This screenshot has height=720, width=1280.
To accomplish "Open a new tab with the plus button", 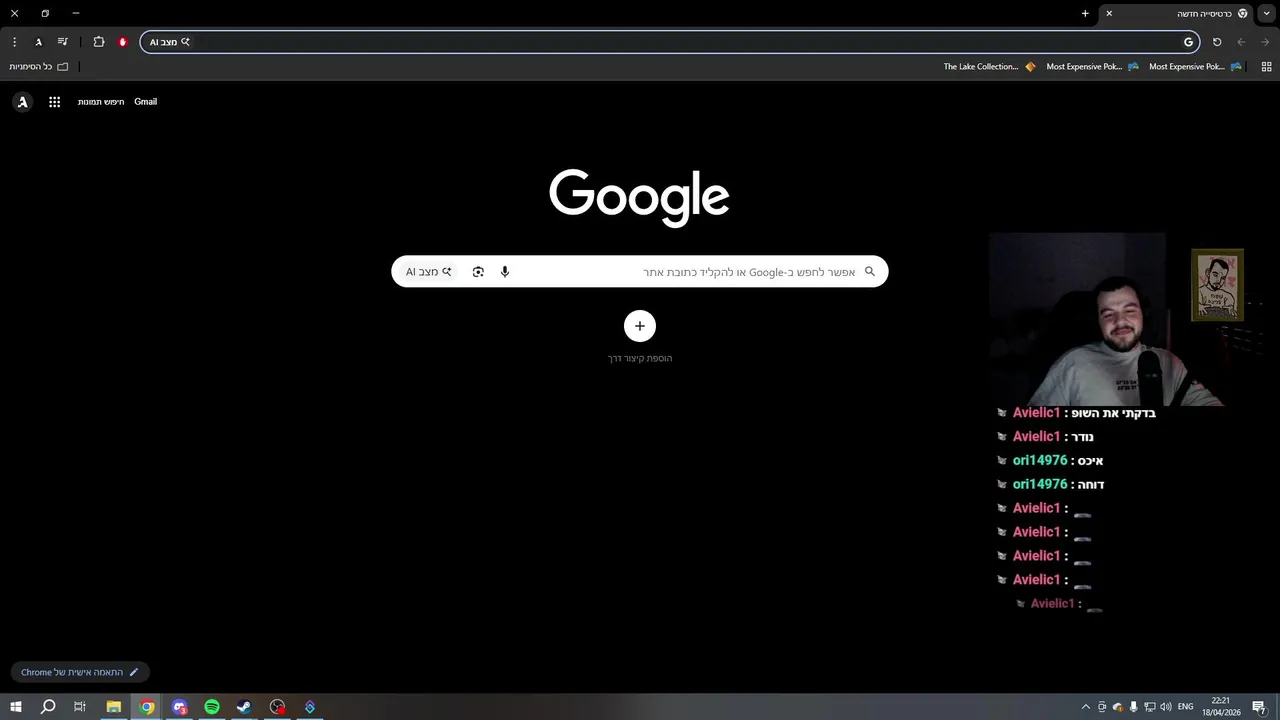I will click(1085, 14).
